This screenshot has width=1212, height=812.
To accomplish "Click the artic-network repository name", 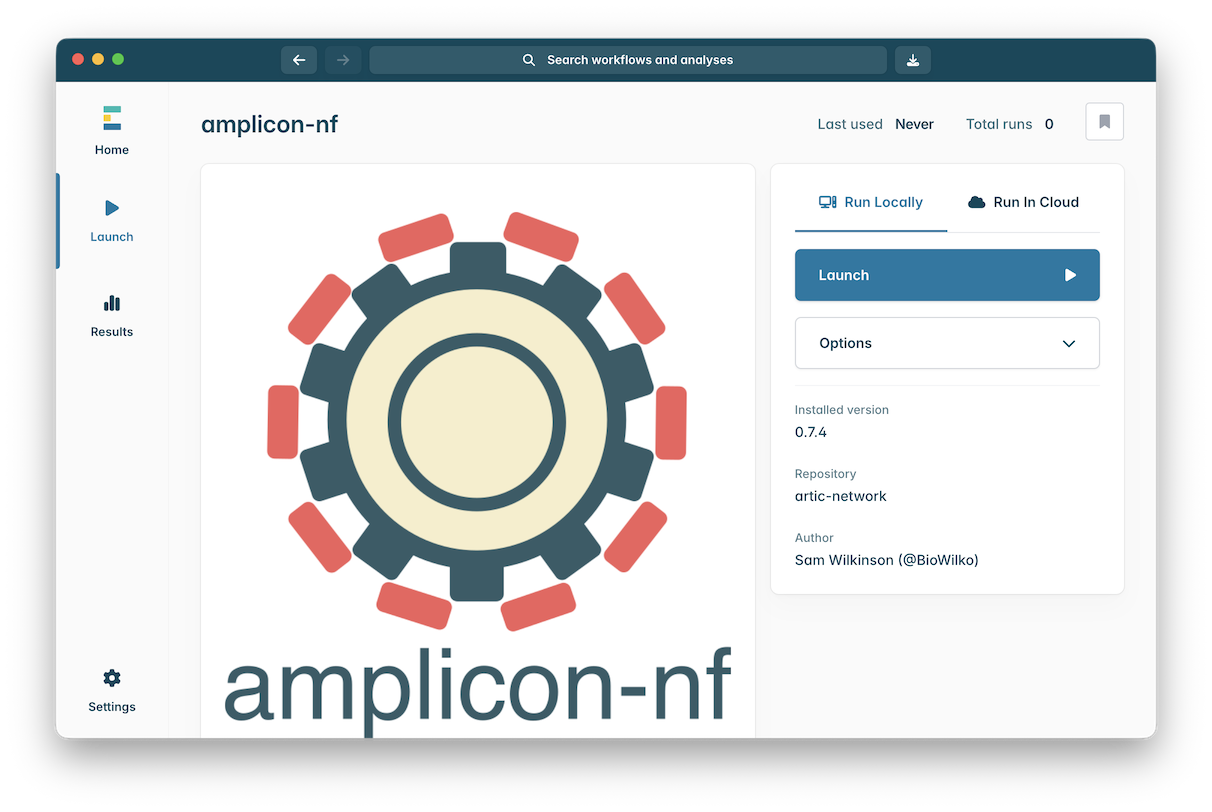I will tap(840, 496).
